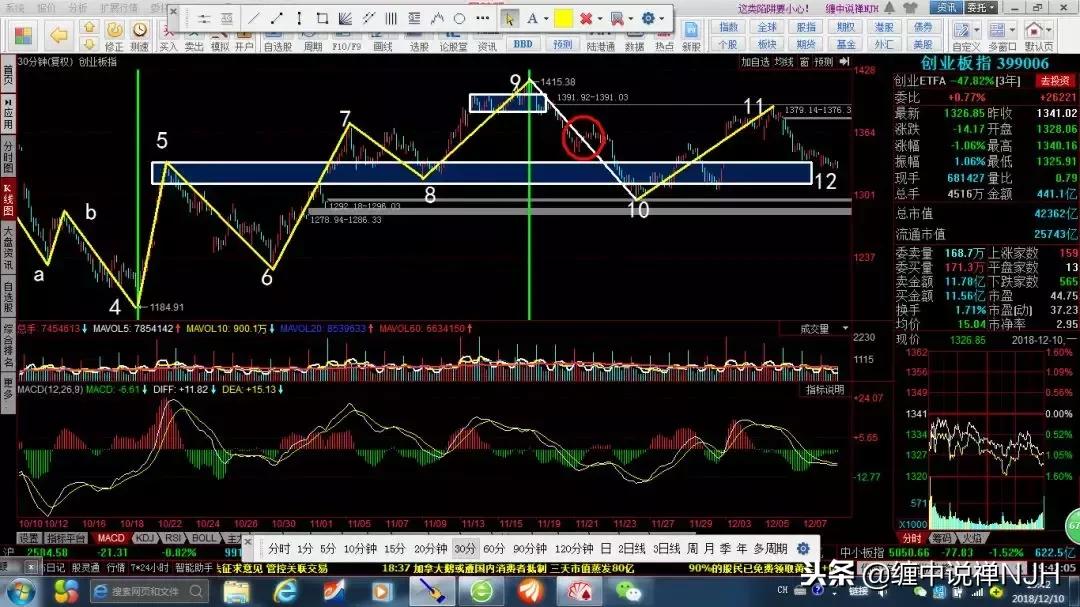Viewport: 1080px width, 607px height.
Task: Select the line segment with endpoints tool
Action: point(276,19)
